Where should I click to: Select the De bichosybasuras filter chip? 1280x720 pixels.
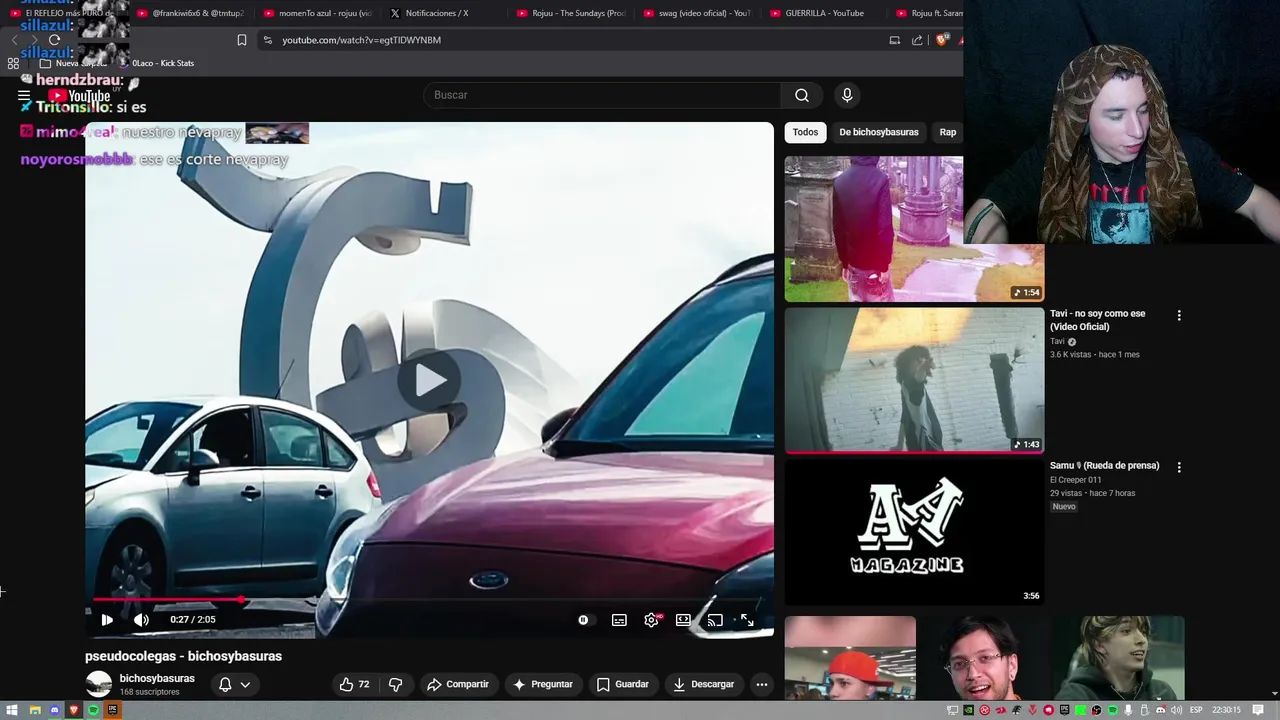tap(879, 132)
